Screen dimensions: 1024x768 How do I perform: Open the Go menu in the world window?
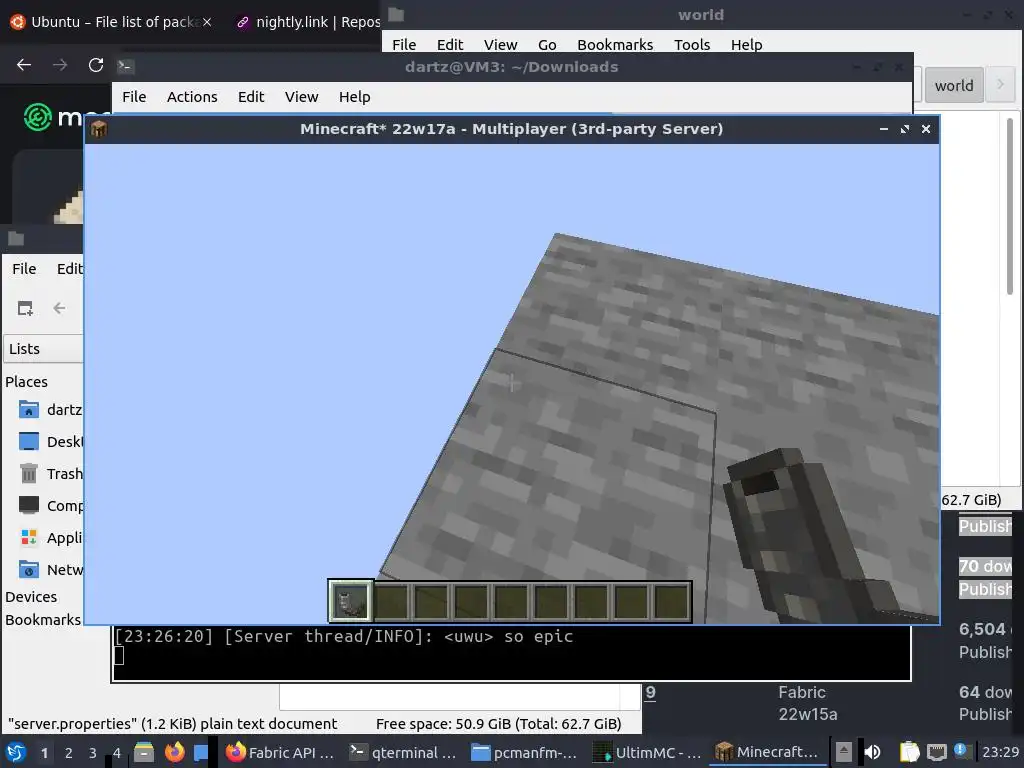point(547,44)
